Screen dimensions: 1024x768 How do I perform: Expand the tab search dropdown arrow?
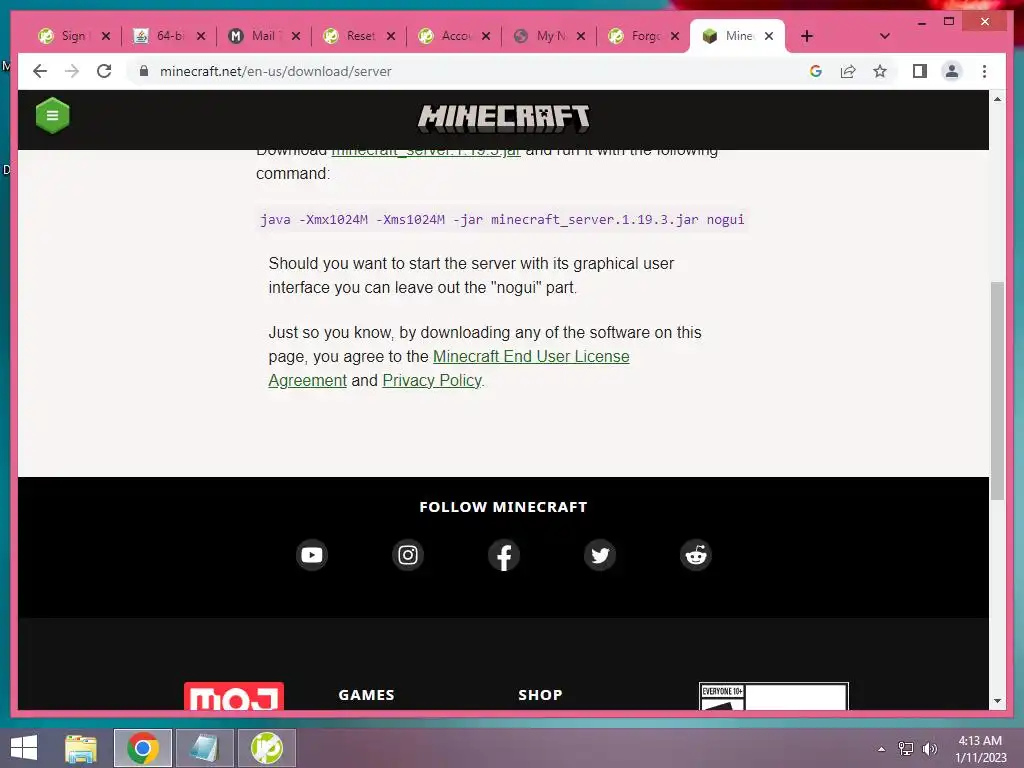click(x=884, y=36)
